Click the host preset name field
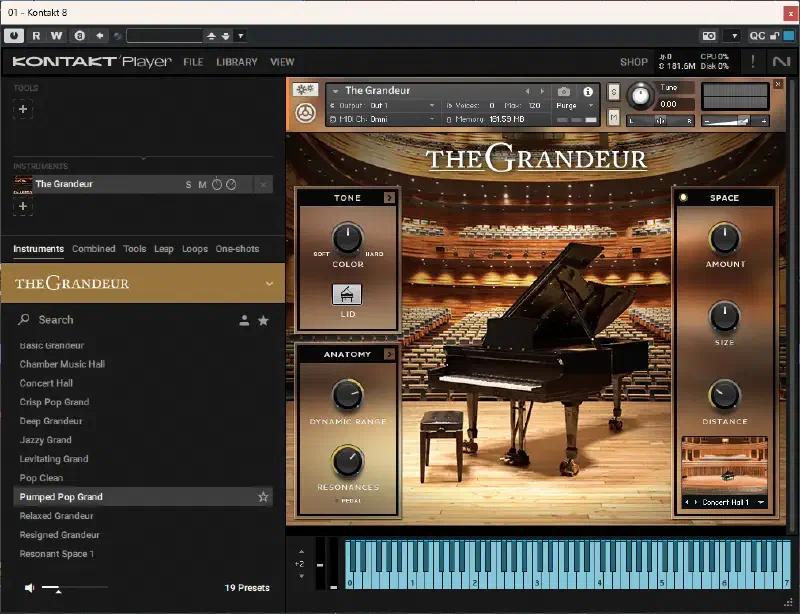Image resolution: width=800 pixels, height=614 pixels. tap(164, 36)
